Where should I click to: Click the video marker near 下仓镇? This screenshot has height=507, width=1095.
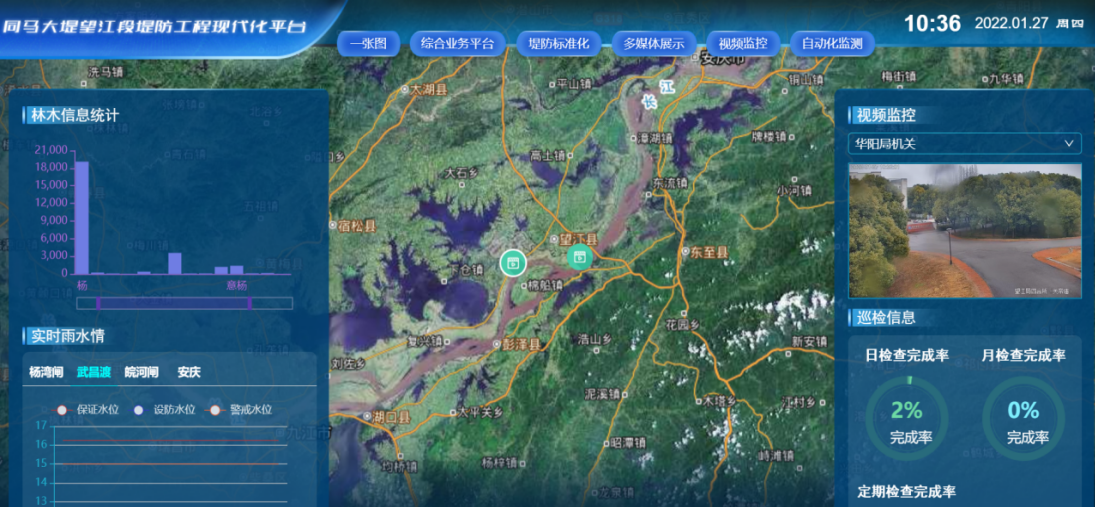click(513, 263)
